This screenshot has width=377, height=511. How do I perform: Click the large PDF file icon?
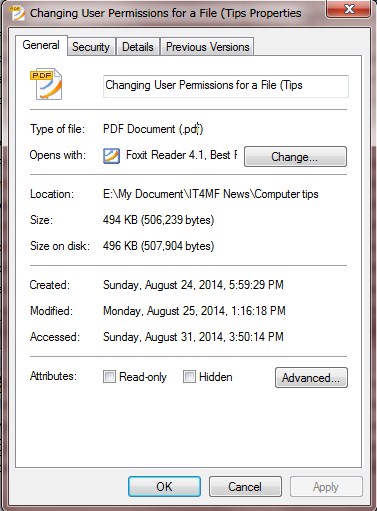click(x=46, y=84)
